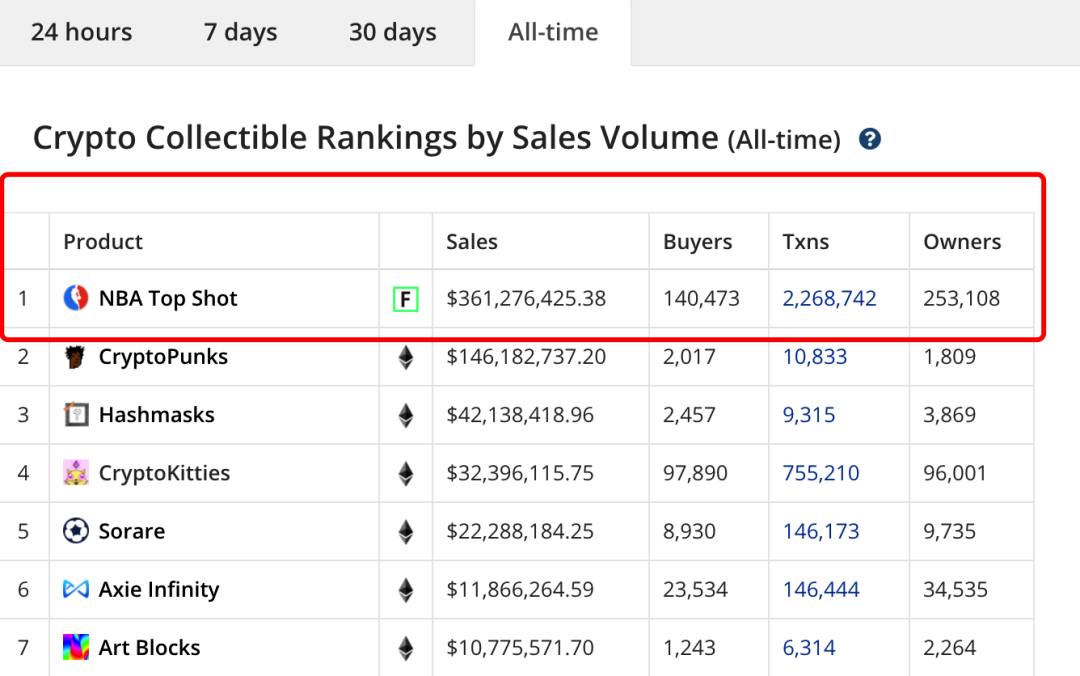Select the All-time tab
Screen dimensions: 1080x676
(553, 32)
